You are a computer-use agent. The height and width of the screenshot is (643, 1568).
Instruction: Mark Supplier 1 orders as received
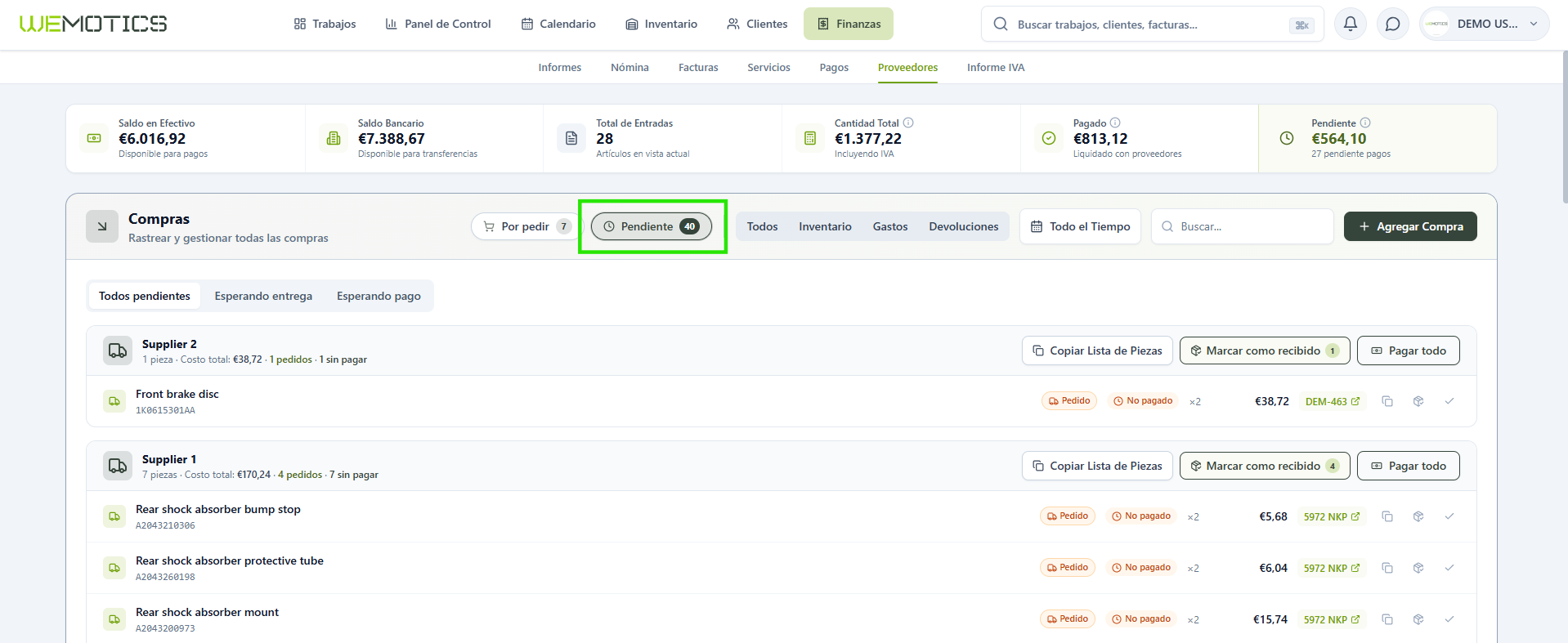pyautogui.click(x=1265, y=466)
